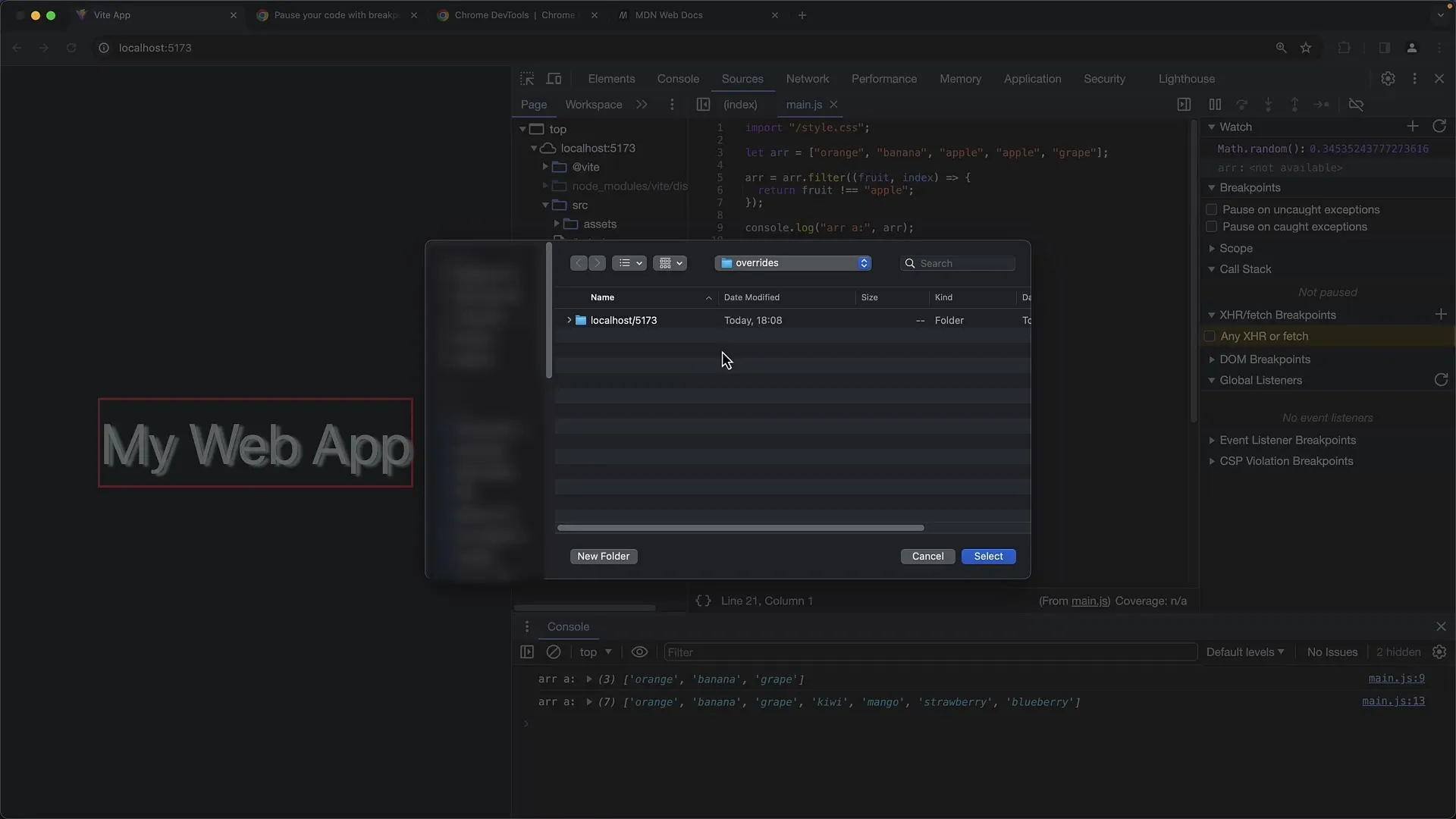1456x819 pixels.
Task: Toggle the device toolbar icon
Action: 554,79
